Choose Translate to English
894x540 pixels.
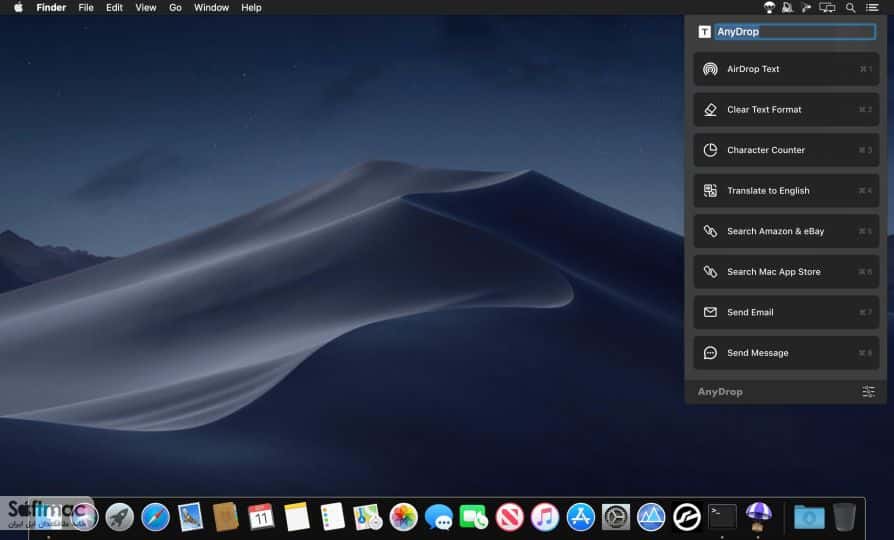(786, 190)
